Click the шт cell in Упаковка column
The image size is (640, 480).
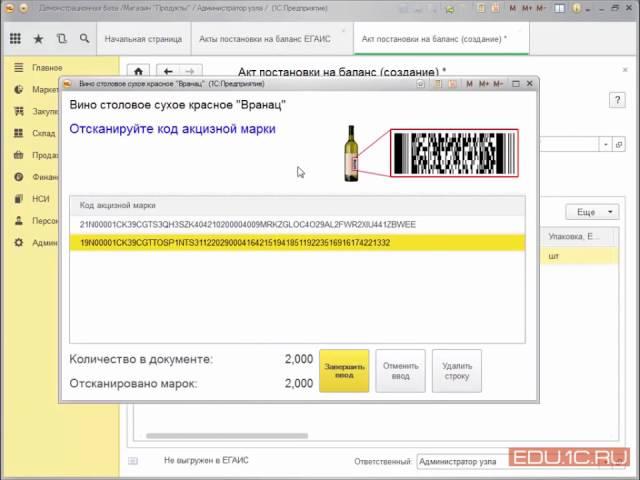point(580,256)
